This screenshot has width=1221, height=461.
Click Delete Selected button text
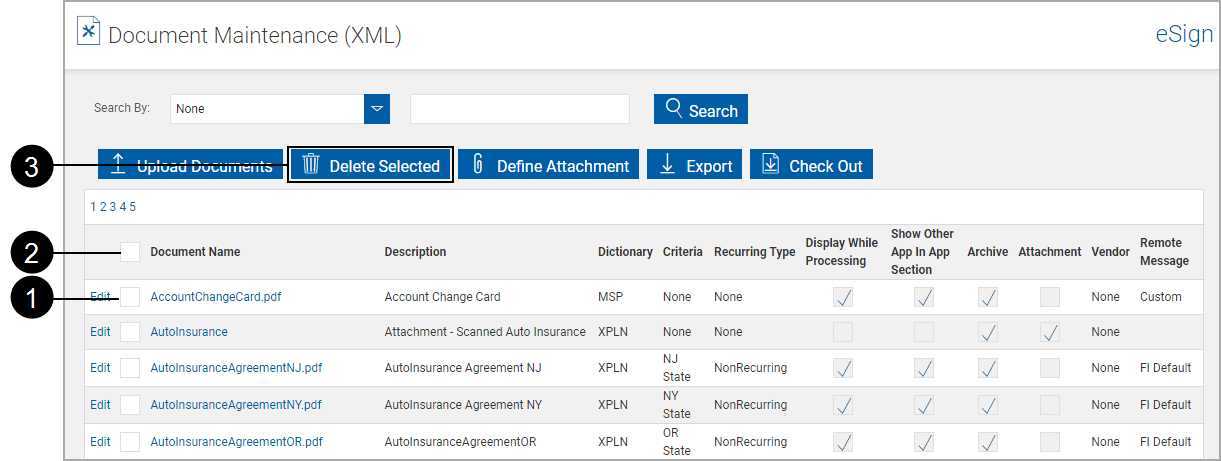click(x=385, y=166)
